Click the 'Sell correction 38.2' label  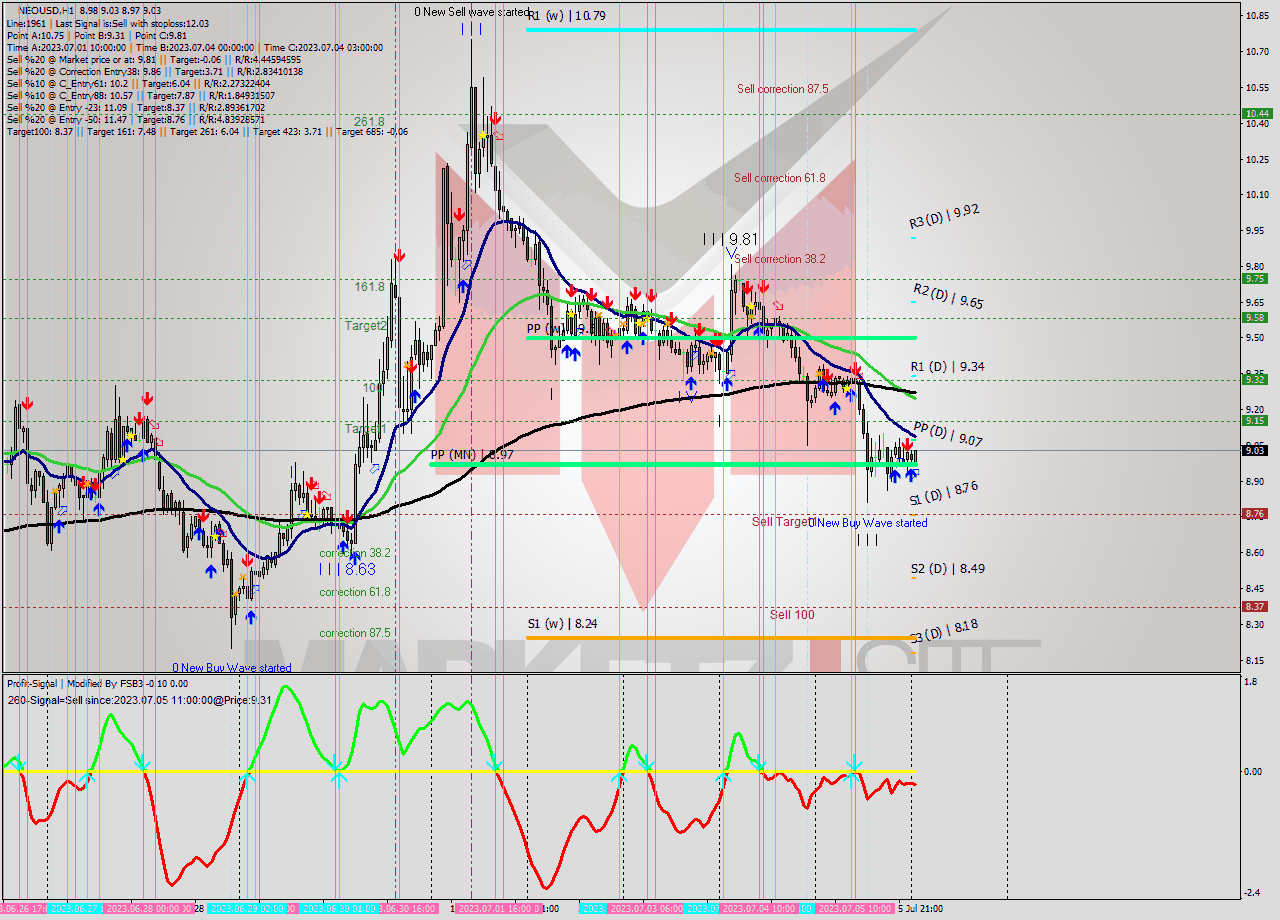[780, 259]
